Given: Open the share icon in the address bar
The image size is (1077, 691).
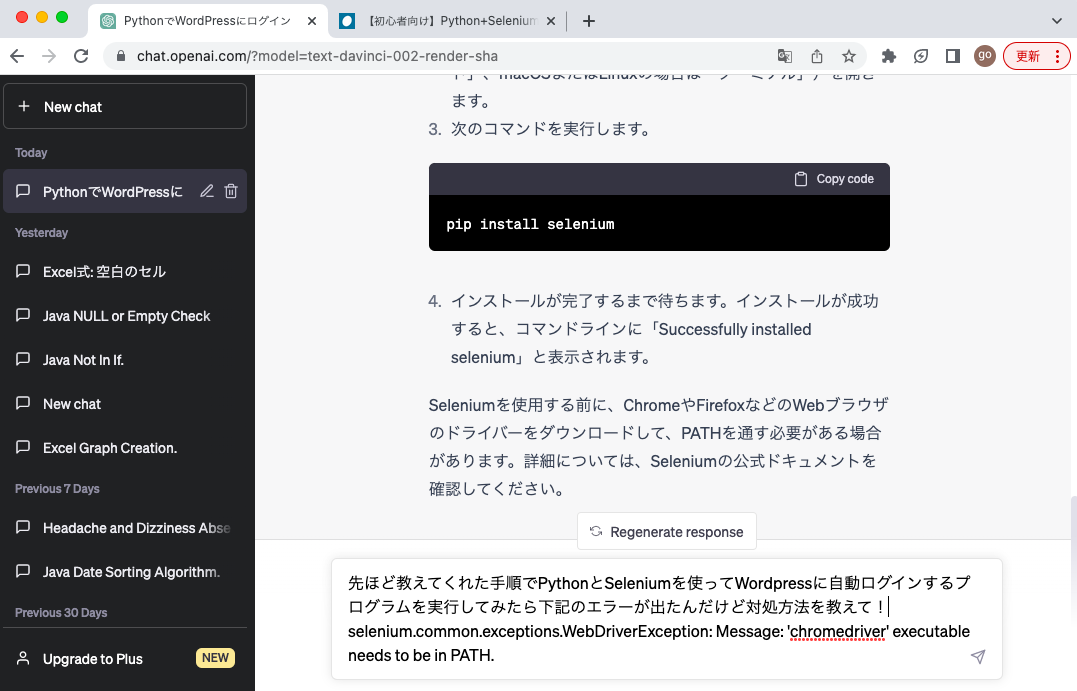Looking at the screenshot, I should pyautogui.click(x=816, y=56).
